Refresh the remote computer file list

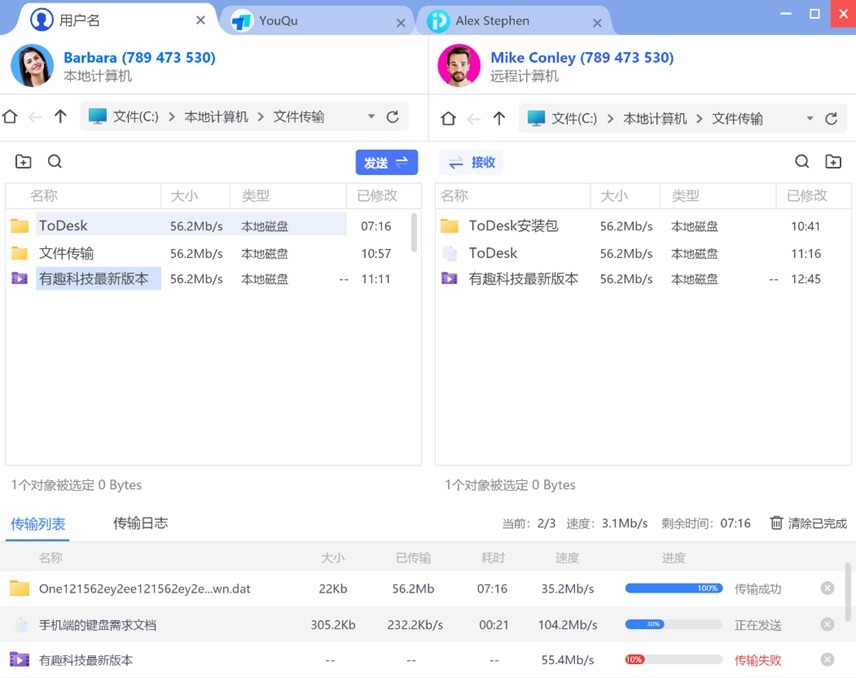tap(830, 118)
